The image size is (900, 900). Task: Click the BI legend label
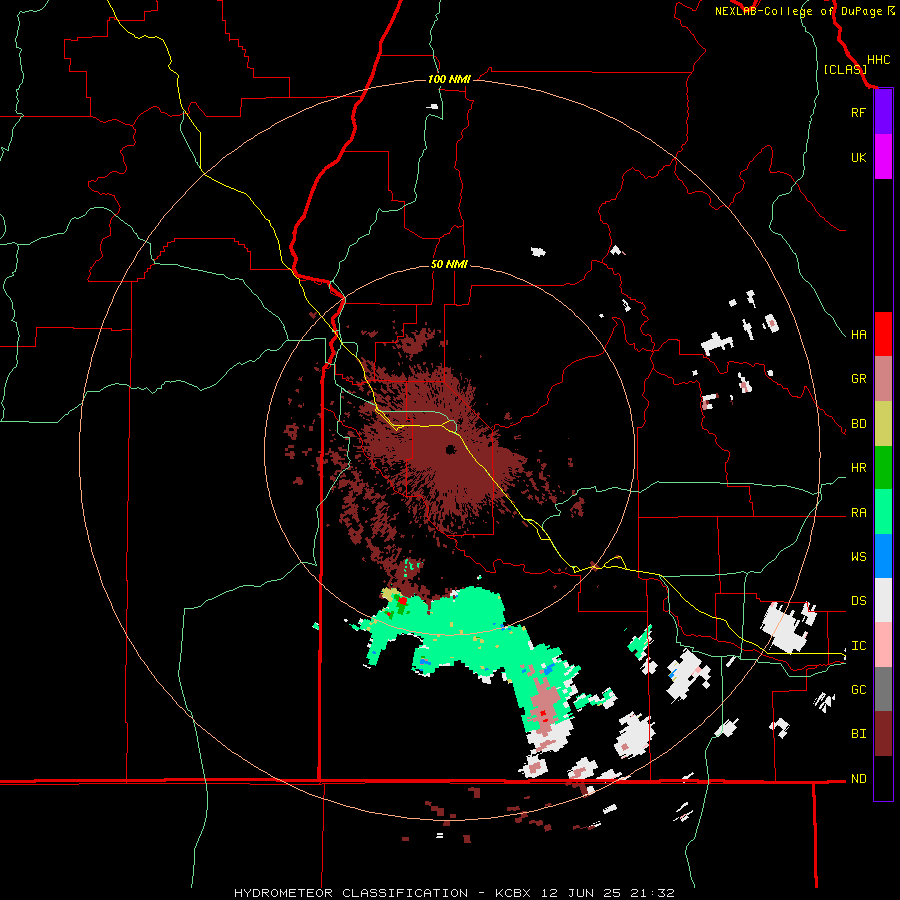pos(858,734)
